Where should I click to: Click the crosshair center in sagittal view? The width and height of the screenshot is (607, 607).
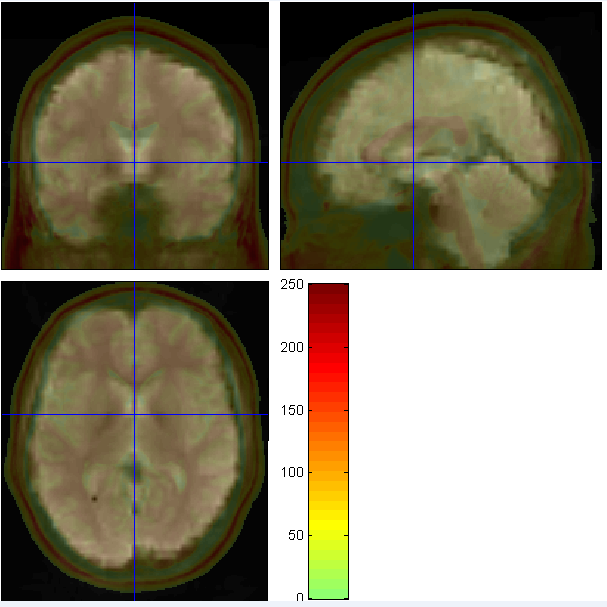tap(413, 163)
